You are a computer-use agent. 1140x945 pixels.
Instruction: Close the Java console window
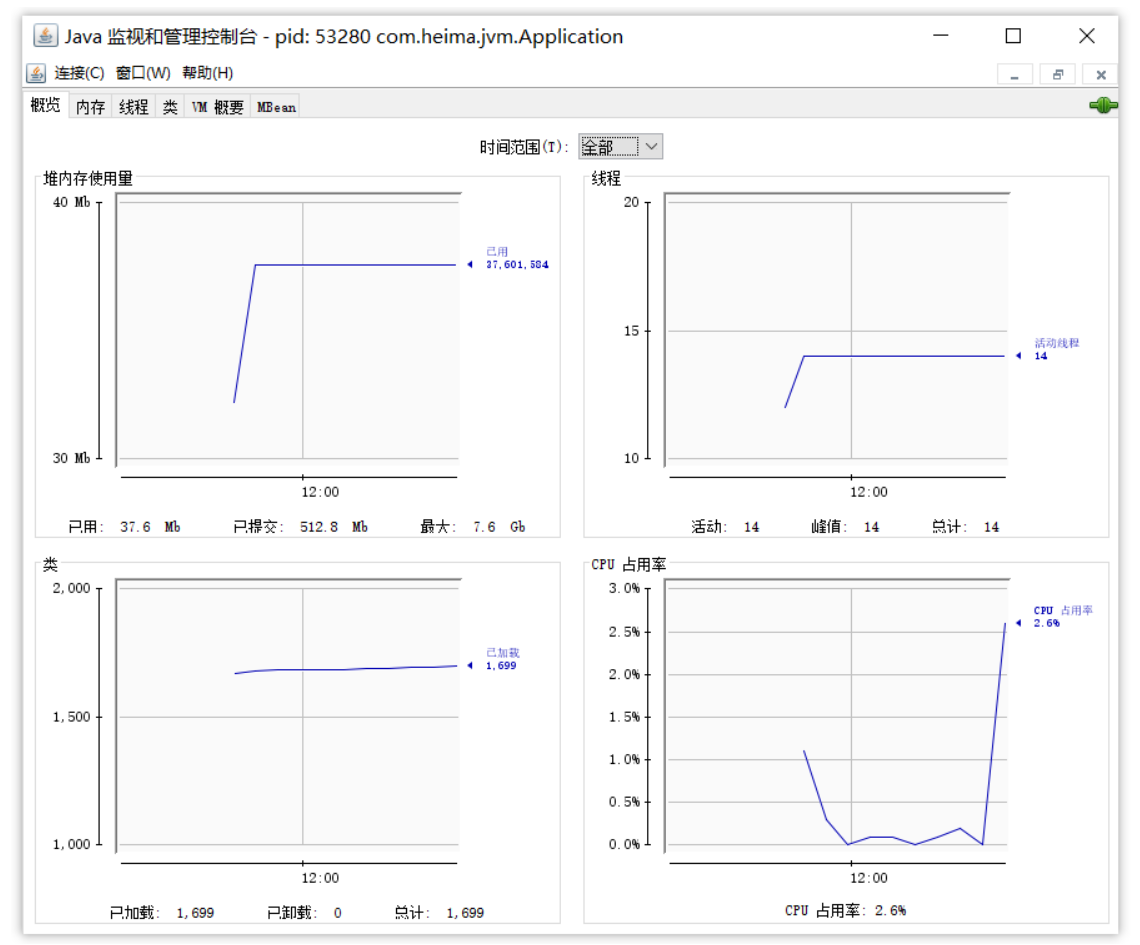tap(1086, 36)
